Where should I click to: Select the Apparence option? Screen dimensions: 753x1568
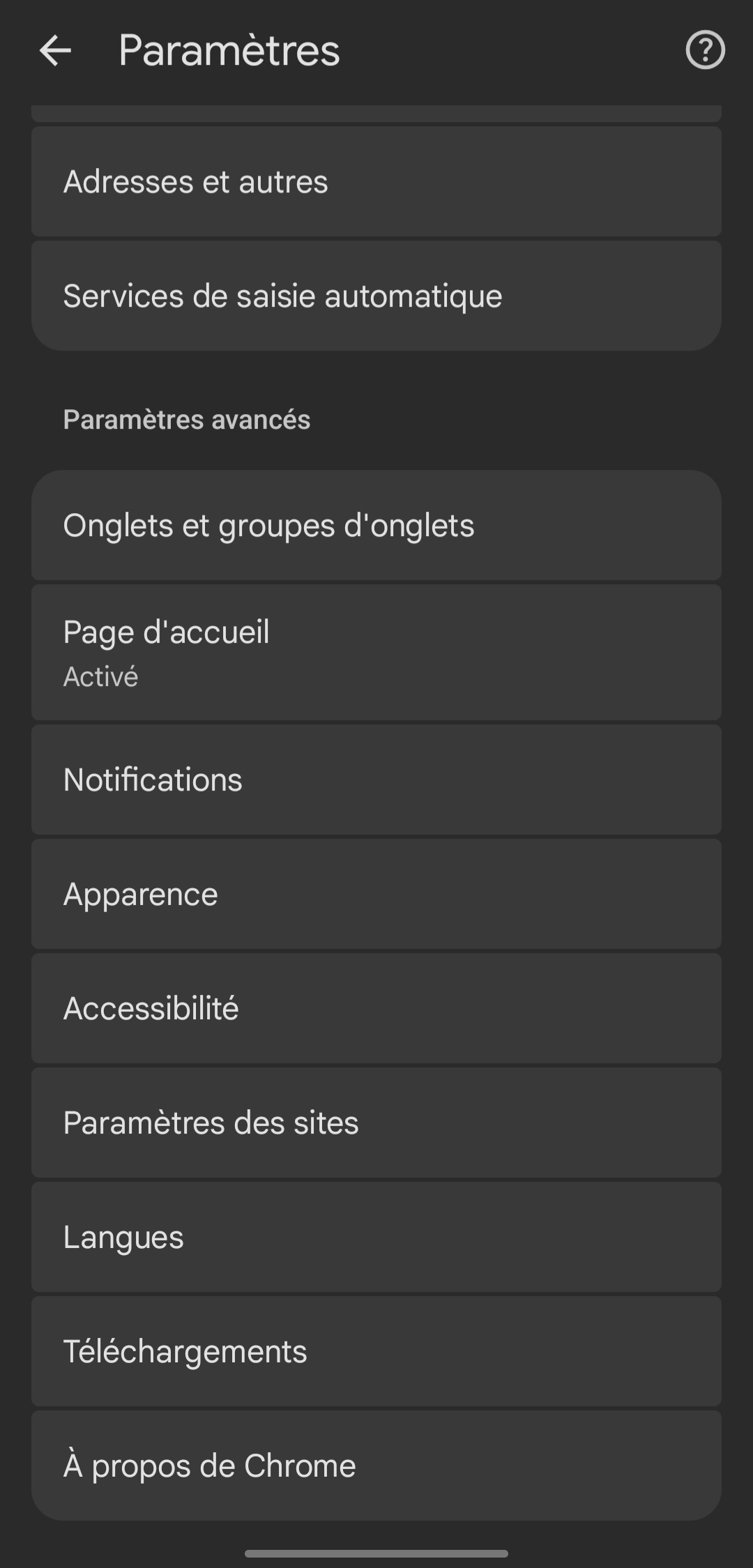pos(376,894)
